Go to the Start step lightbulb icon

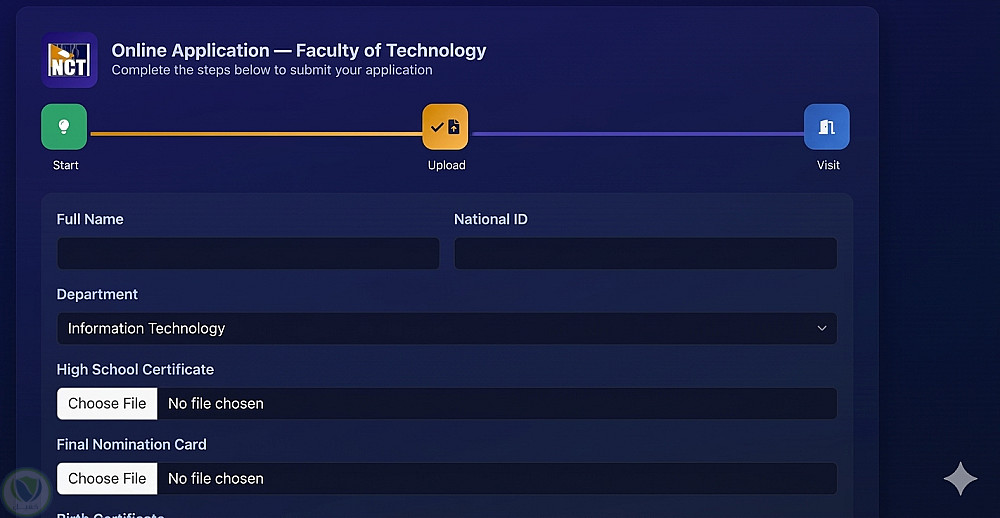[64, 127]
